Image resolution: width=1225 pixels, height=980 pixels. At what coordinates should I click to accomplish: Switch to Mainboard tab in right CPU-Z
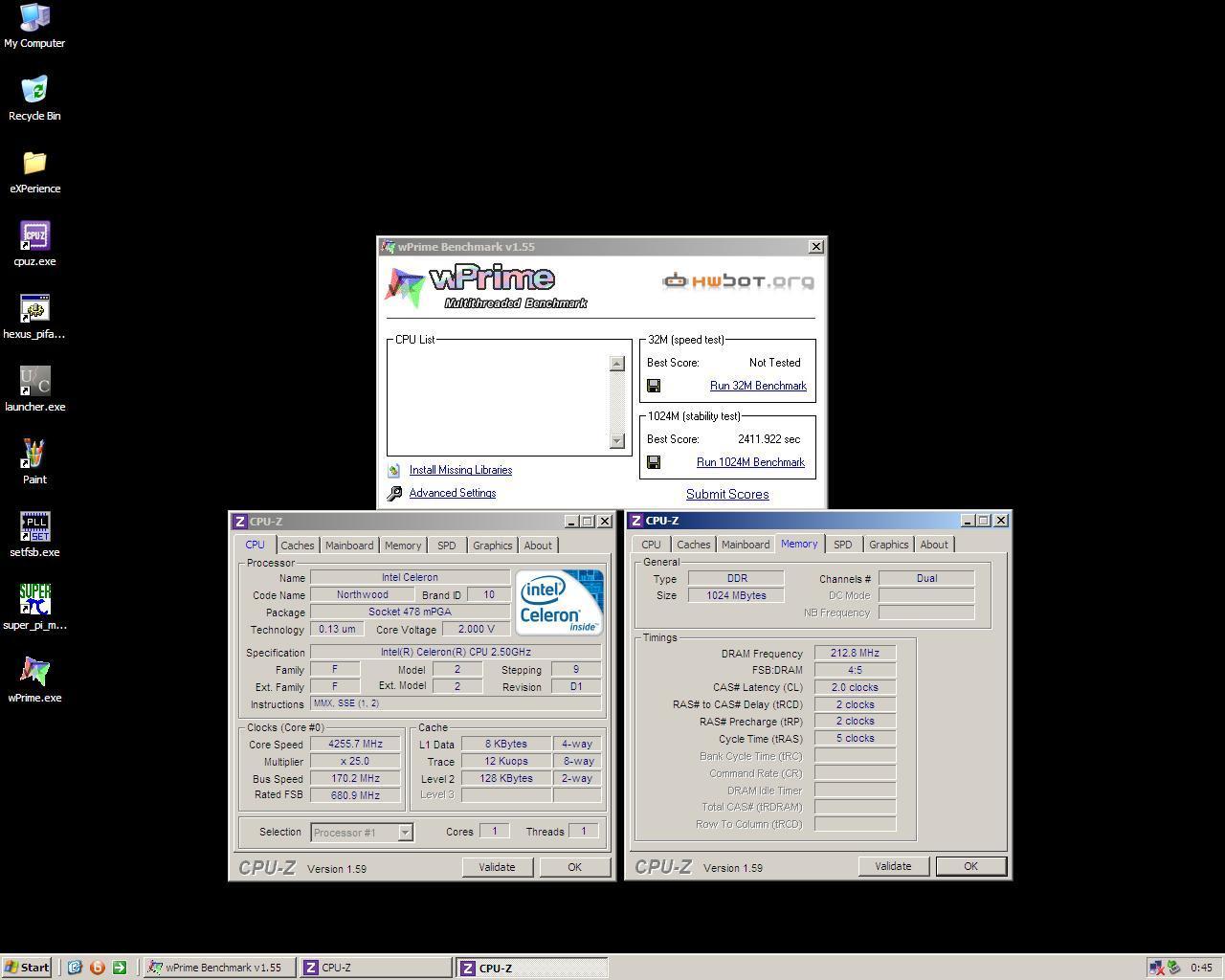746,545
